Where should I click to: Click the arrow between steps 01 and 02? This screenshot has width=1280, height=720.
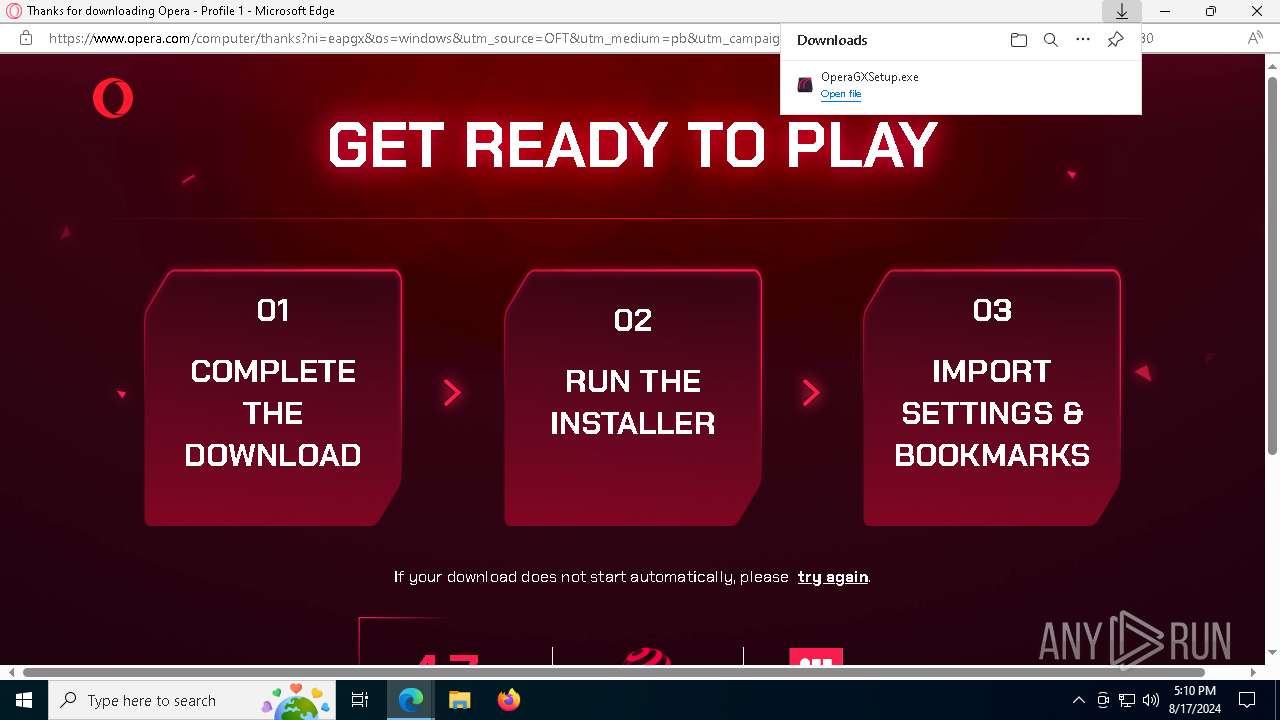click(x=452, y=393)
